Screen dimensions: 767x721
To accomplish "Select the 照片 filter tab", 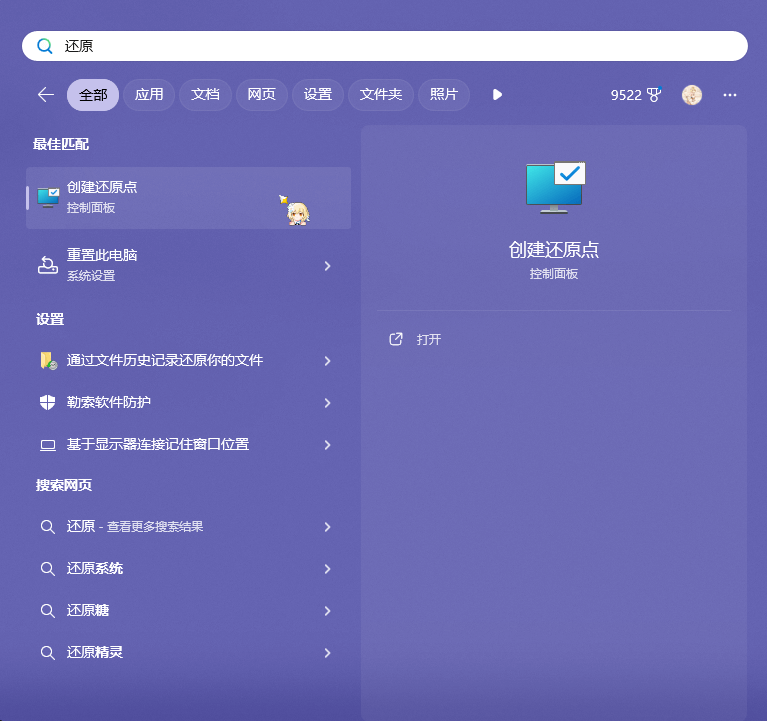I will pos(443,95).
